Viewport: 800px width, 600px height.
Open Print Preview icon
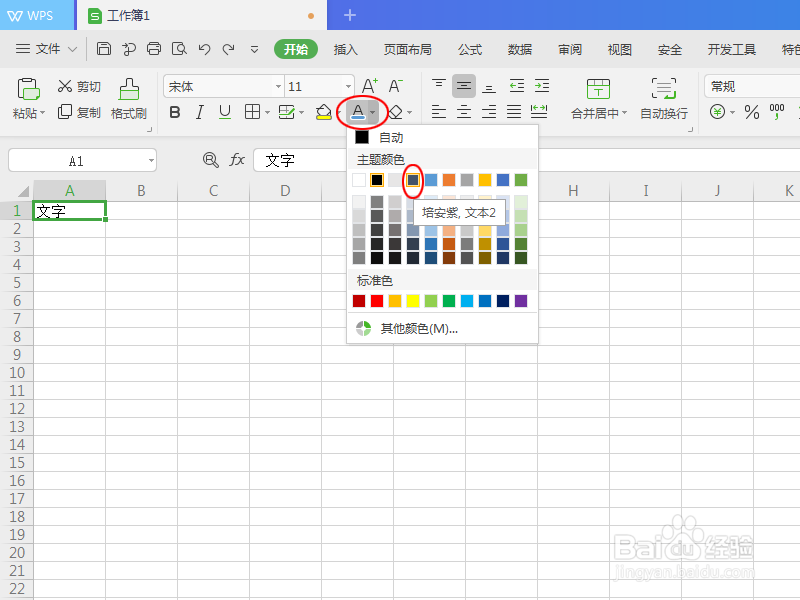(x=179, y=49)
